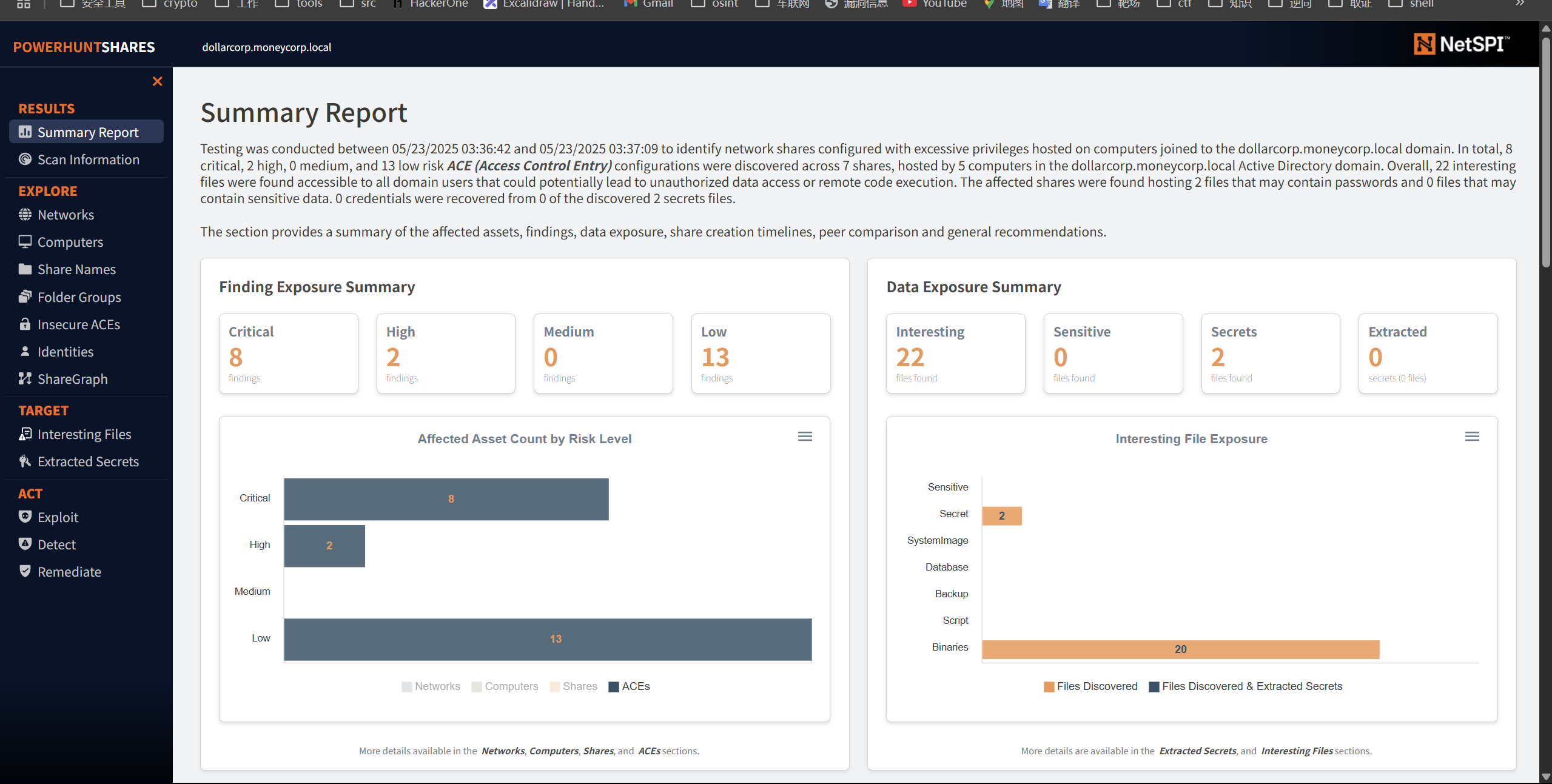1552x784 pixels.
Task: Click the Critical 8 findings card
Action: coord(288,353)
